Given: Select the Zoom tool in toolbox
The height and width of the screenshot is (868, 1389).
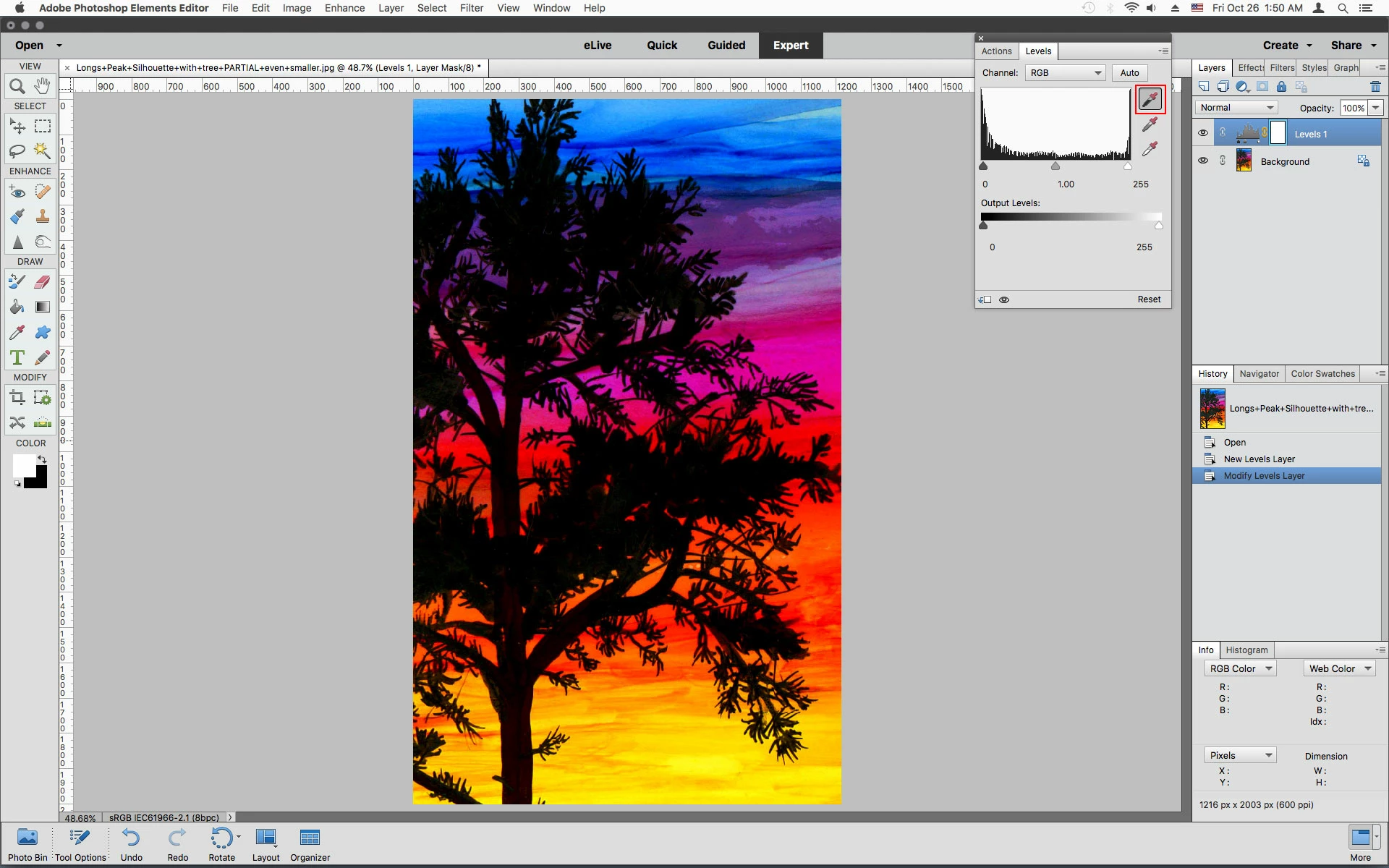Looking at the screenshot, I should pyautogui.click(x=17, y=87).
